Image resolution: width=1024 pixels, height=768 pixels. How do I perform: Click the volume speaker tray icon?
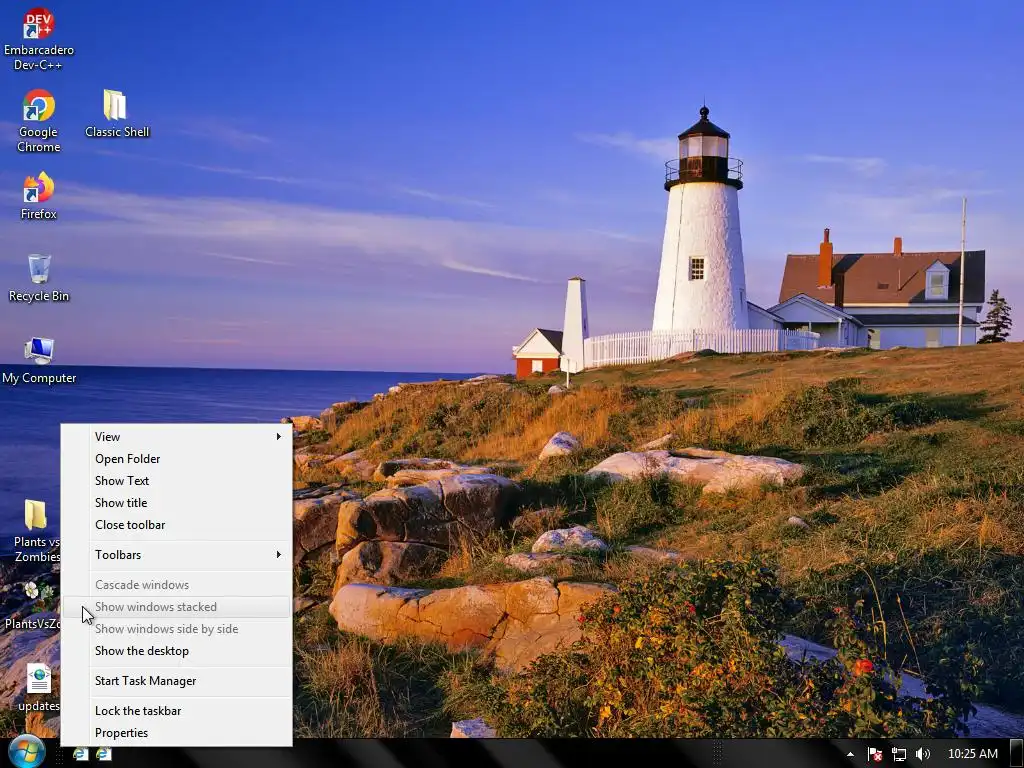click(x=922, y=754)
